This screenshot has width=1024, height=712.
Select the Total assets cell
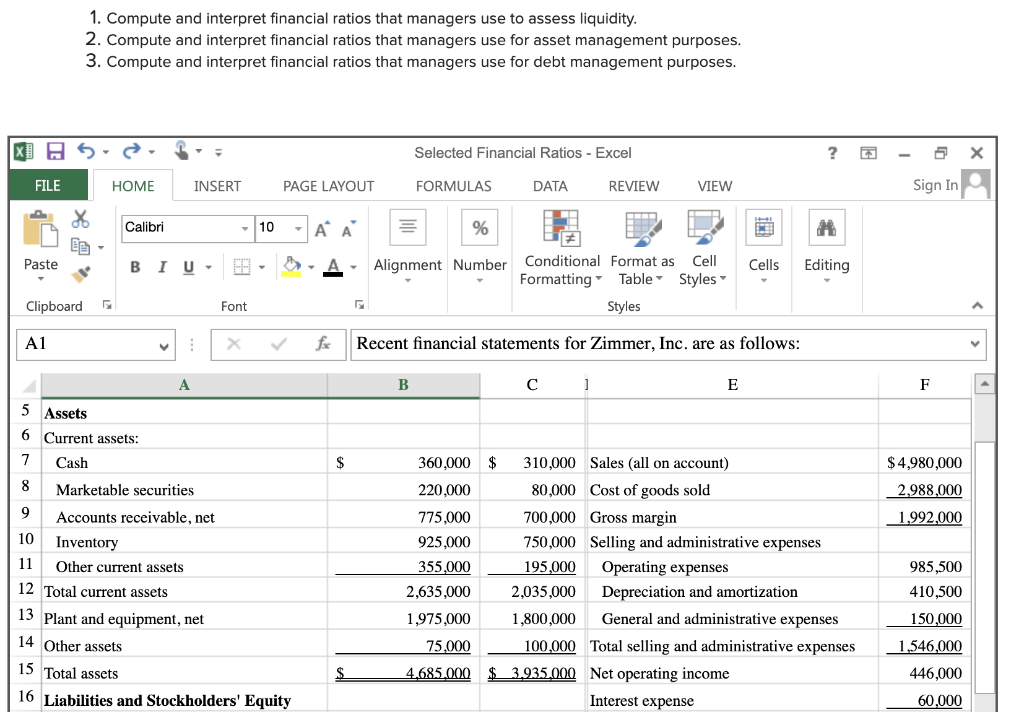point(184,673)
